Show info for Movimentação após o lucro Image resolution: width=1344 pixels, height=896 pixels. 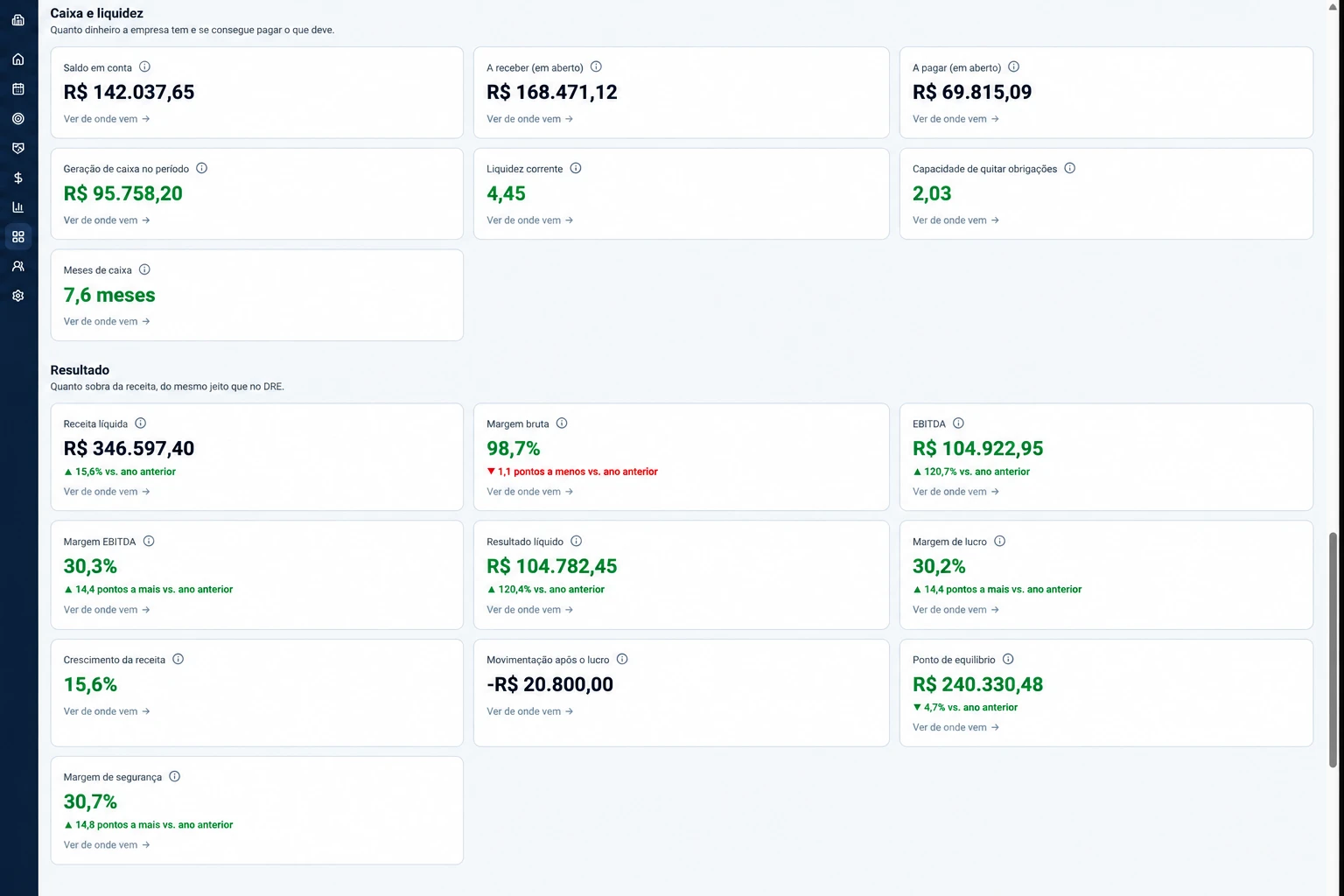click(x=622, y=659)
